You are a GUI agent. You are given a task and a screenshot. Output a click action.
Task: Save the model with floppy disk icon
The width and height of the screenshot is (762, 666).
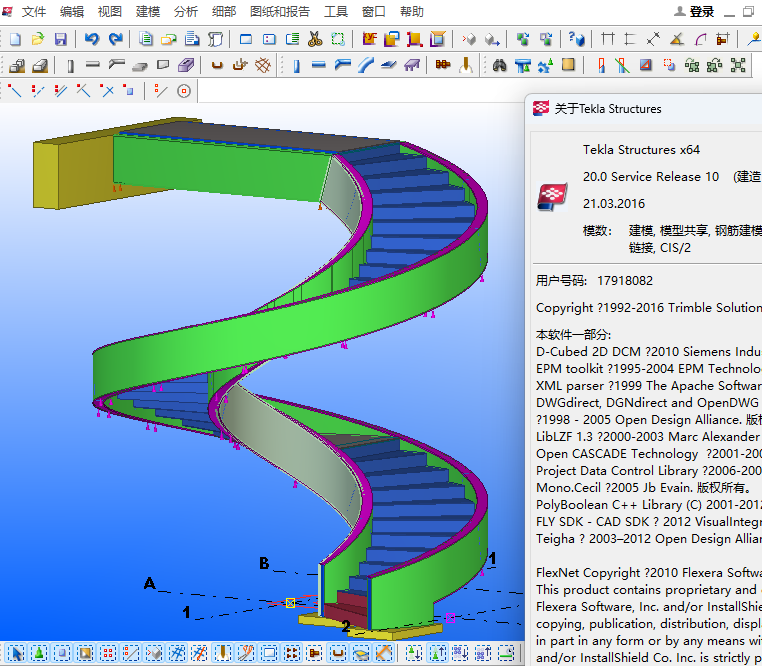61,39
